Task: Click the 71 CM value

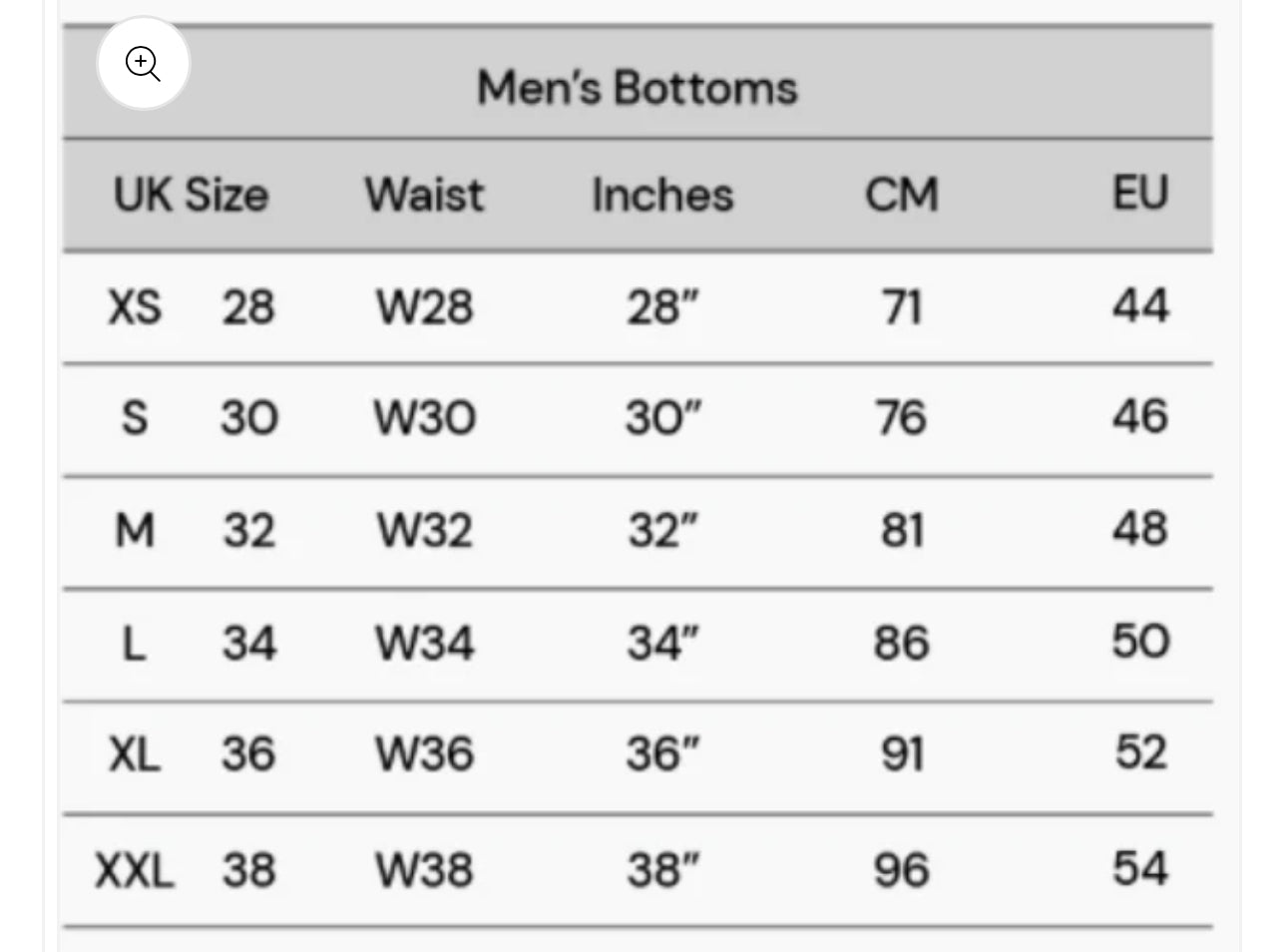Action: [x=901, y=306]
